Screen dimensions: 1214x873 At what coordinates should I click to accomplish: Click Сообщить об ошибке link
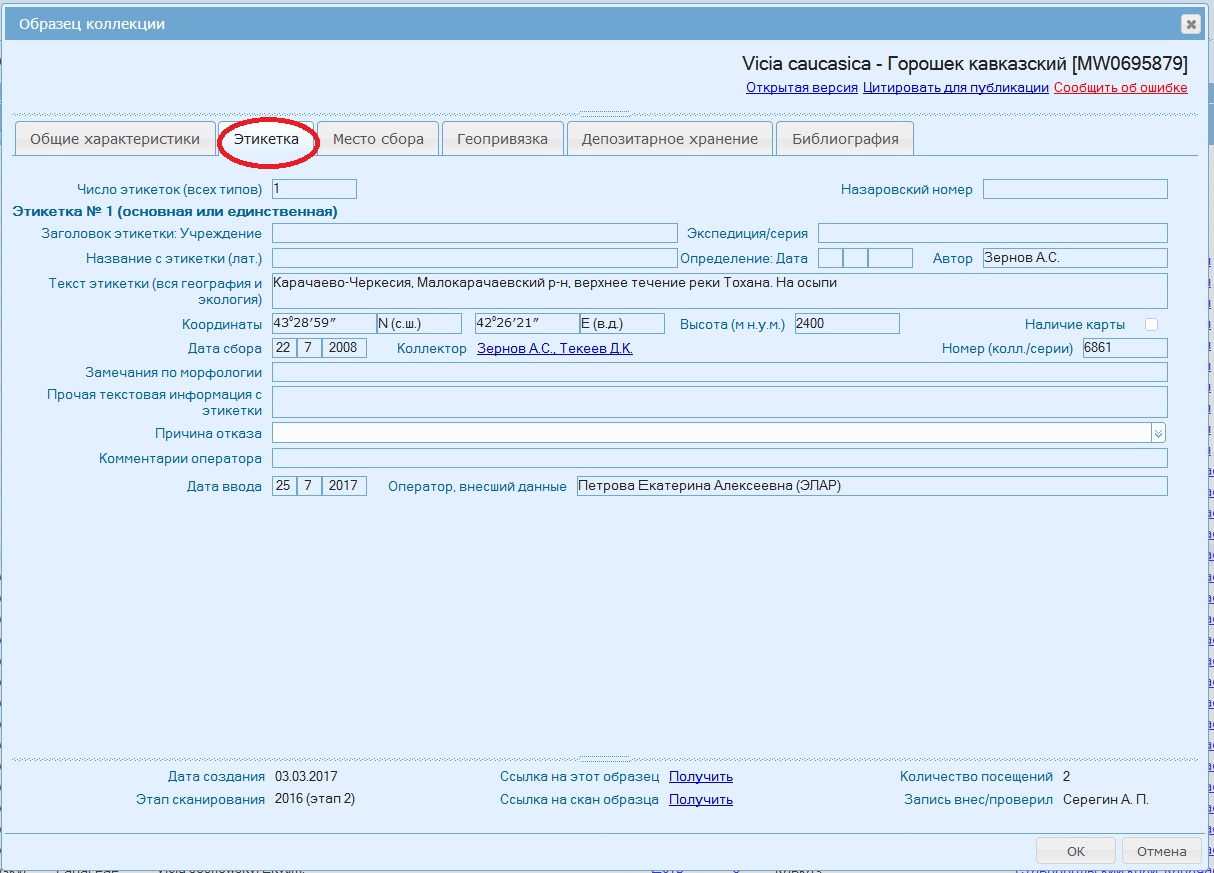(1120, 88)
